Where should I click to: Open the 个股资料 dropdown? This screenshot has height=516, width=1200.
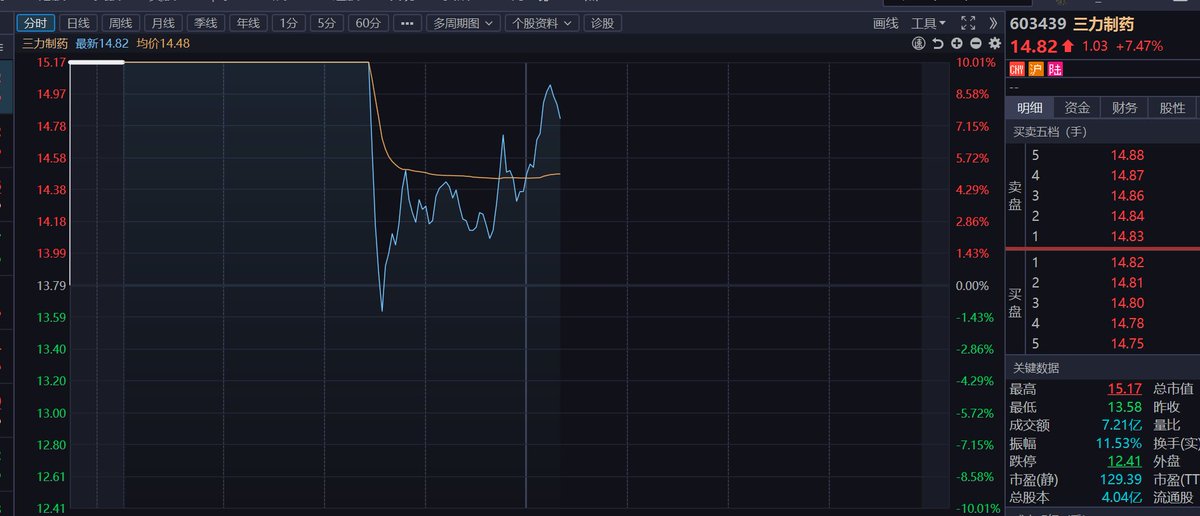coord(541,23)
